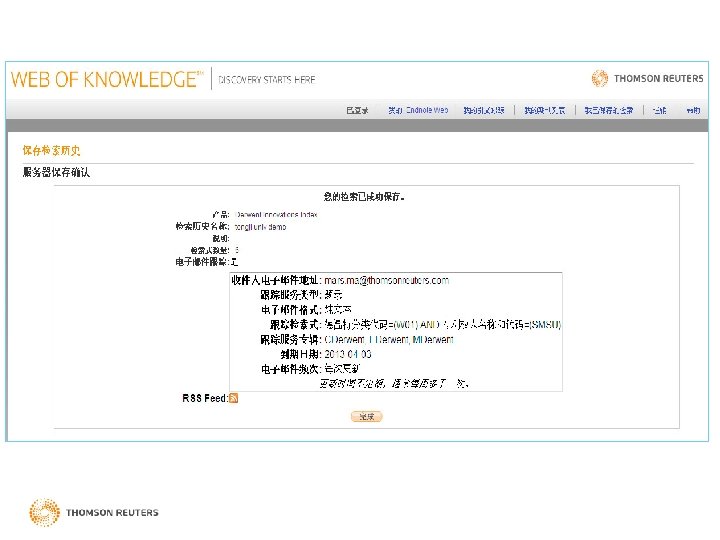Click the server save confirmation heading

(x=56, y=172)
